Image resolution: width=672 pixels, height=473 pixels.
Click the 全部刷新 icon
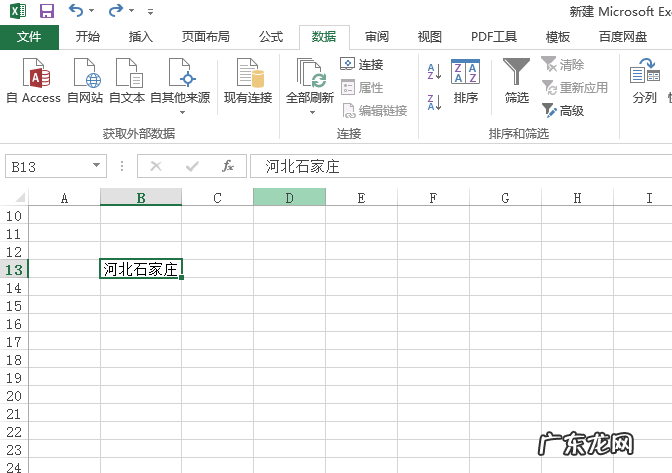point(310,73)
